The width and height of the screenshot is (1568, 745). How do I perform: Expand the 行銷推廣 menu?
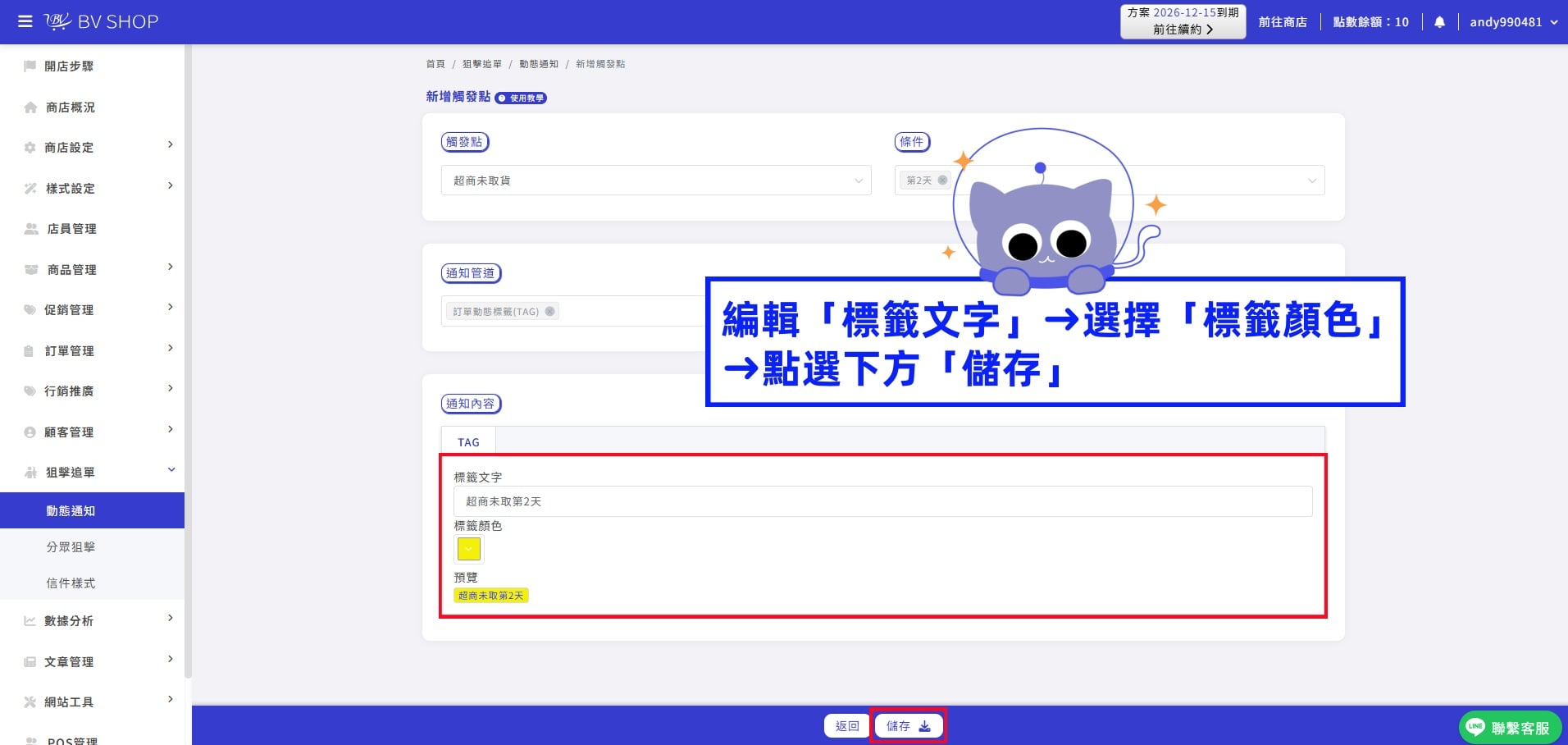[x=171, y=389]
